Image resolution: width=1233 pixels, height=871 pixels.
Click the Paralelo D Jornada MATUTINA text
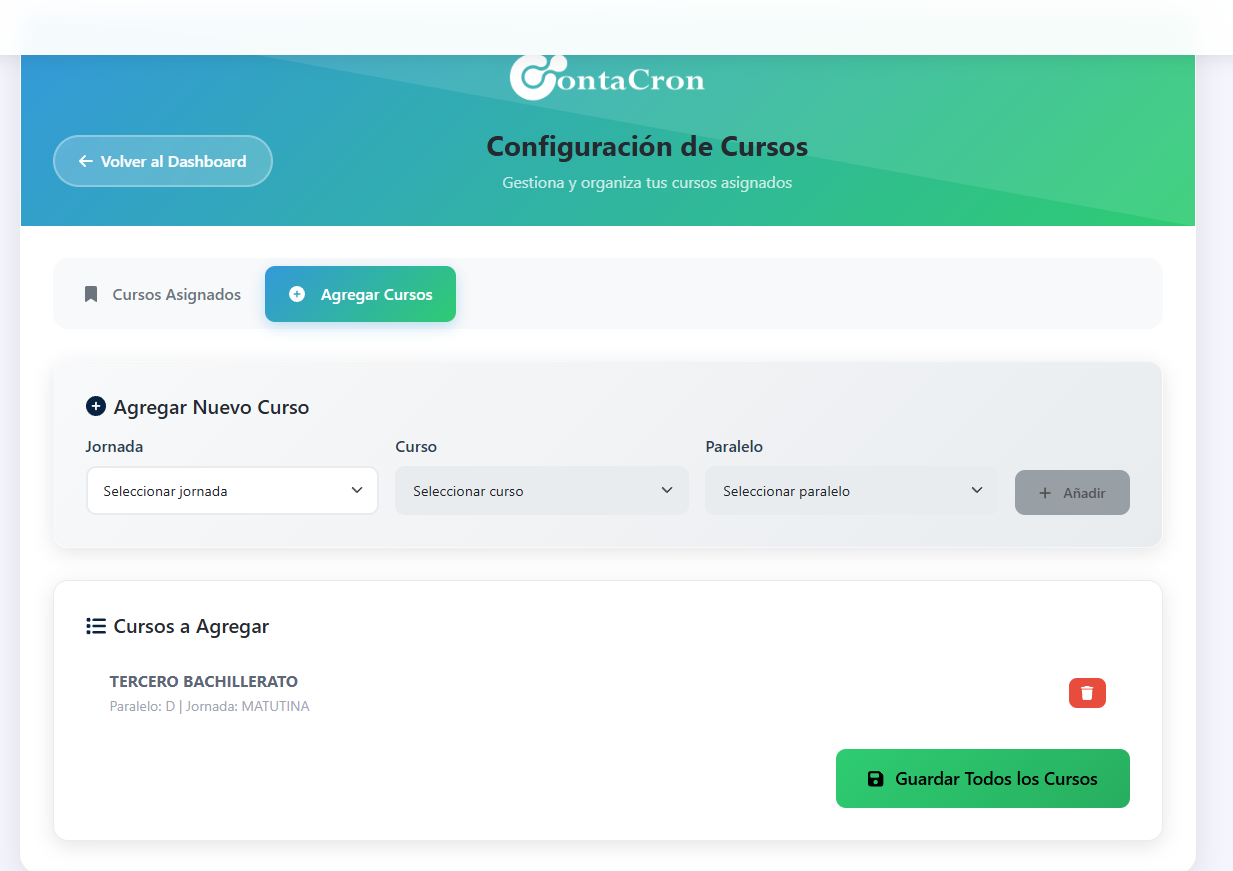click(210, 705)
